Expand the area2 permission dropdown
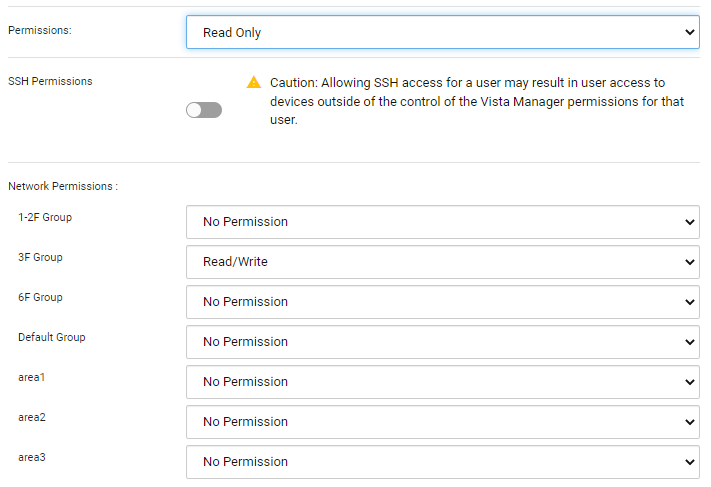The height and width of the screenshot is (487, 711). click(x=442, y=422)
